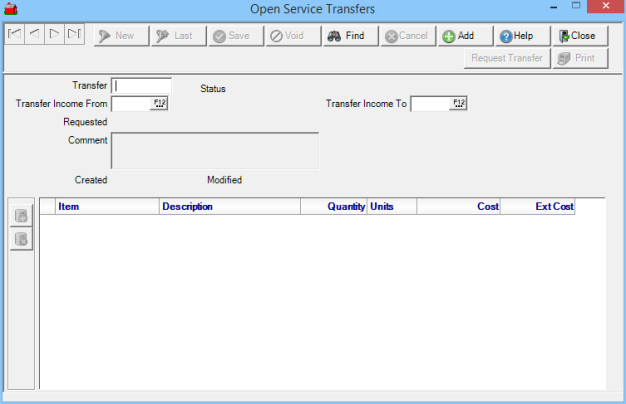Jump to the last record arrow
Viewport: 626px width, 404px height.
(75, 35)
